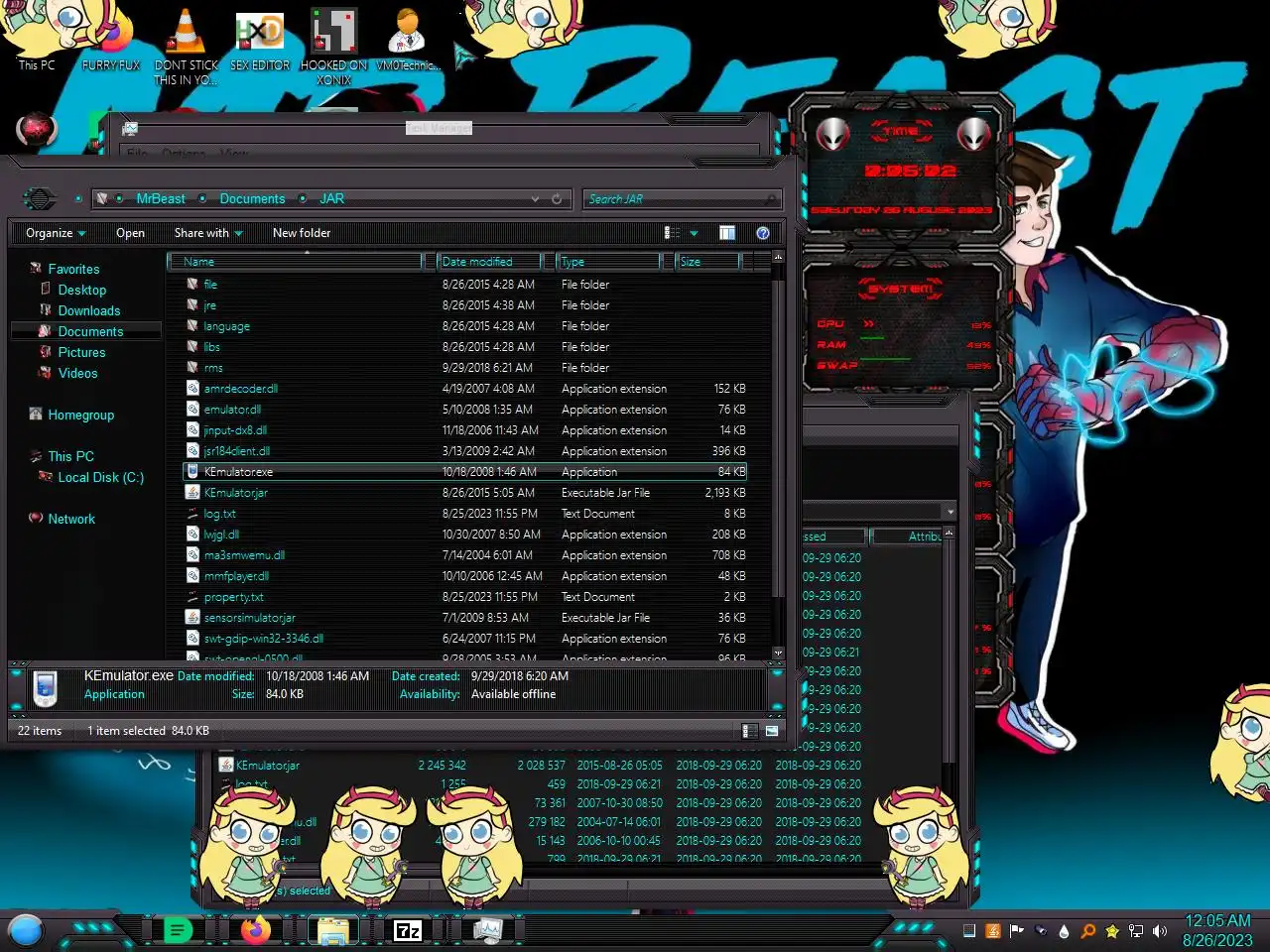Select the log.txt file icon

click(192, 514)
